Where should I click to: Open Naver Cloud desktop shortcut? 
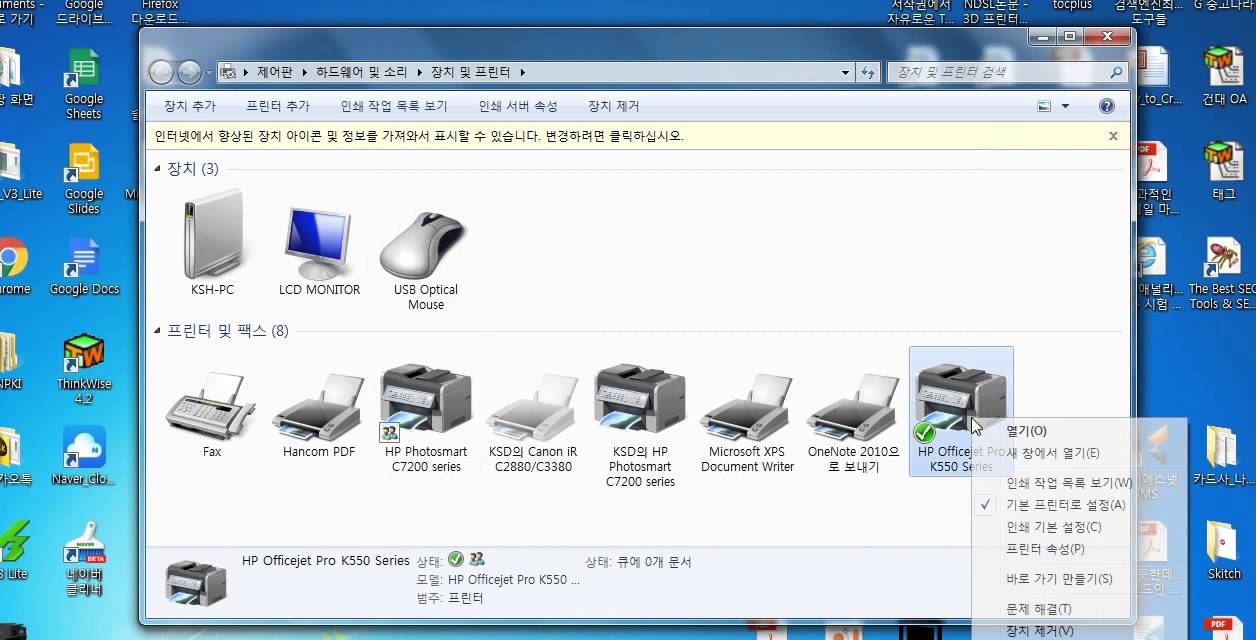tap(84, 456)
